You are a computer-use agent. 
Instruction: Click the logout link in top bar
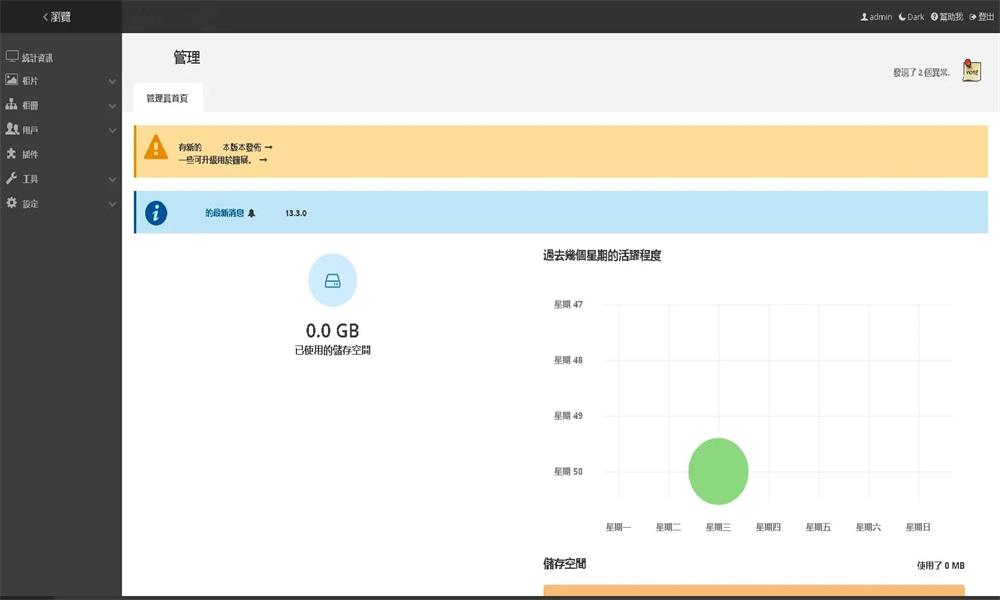[x=982, y=17]
